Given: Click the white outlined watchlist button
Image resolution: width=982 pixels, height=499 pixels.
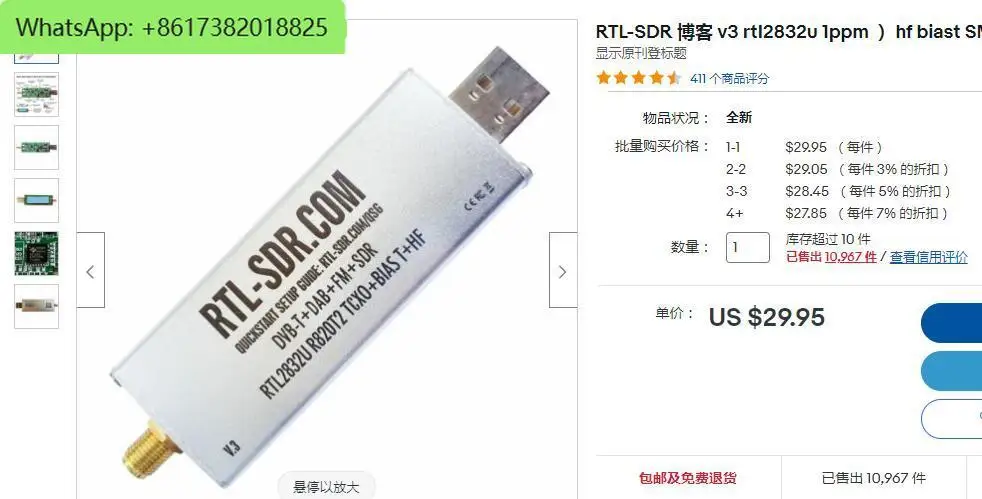Looking at the screenshot, I should (x=951, y=418).
